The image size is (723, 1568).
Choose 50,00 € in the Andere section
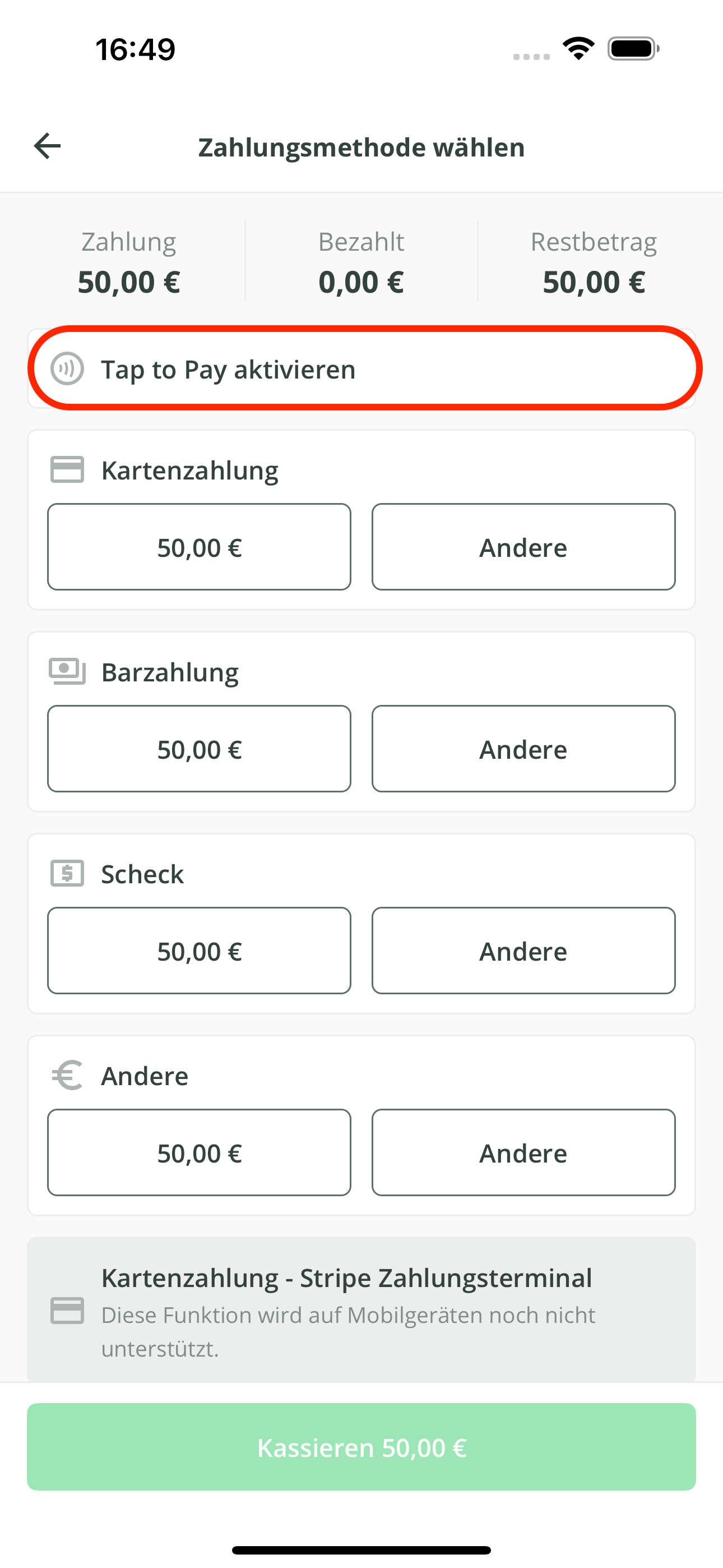199,1153
